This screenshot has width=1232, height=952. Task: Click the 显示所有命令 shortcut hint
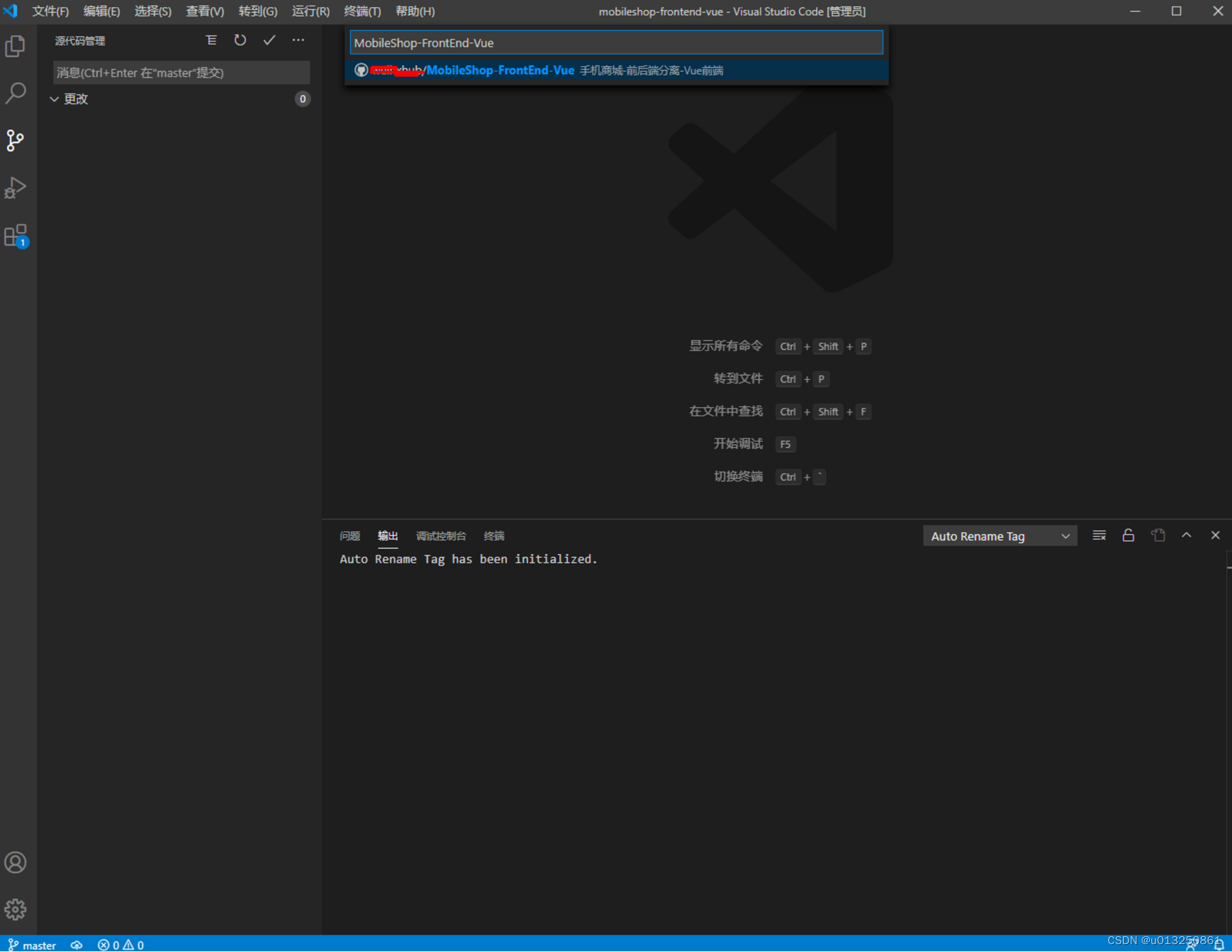click(x=726, y=346)
